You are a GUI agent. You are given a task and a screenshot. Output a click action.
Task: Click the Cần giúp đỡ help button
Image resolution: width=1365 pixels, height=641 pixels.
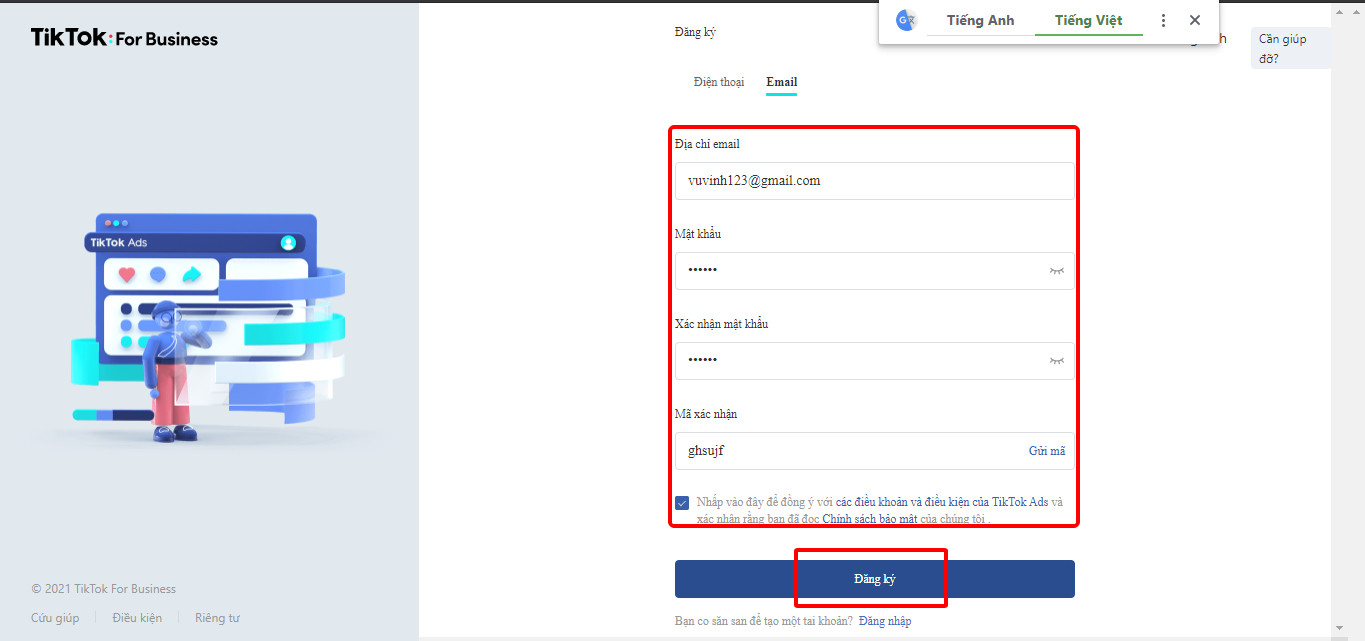(1289, 48)
